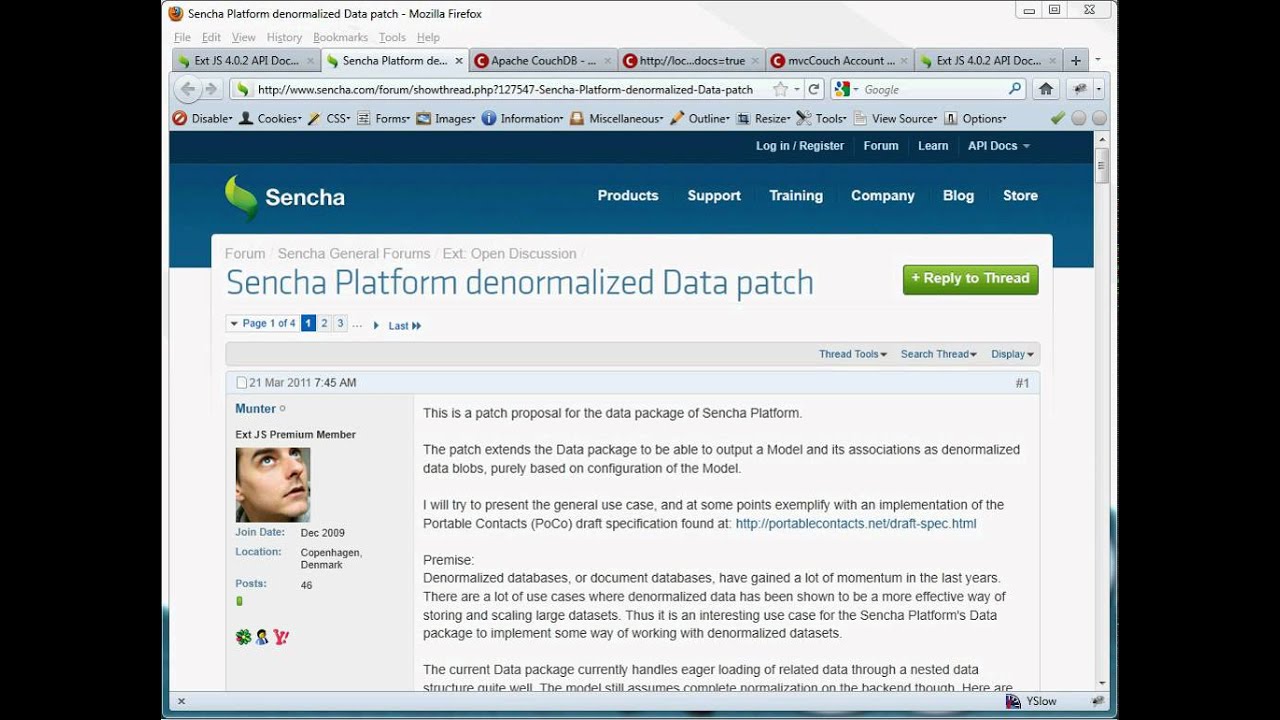Expand the API Docs dropdown
Viewport: 1280px width, 720px height.
tap(998, 146)
